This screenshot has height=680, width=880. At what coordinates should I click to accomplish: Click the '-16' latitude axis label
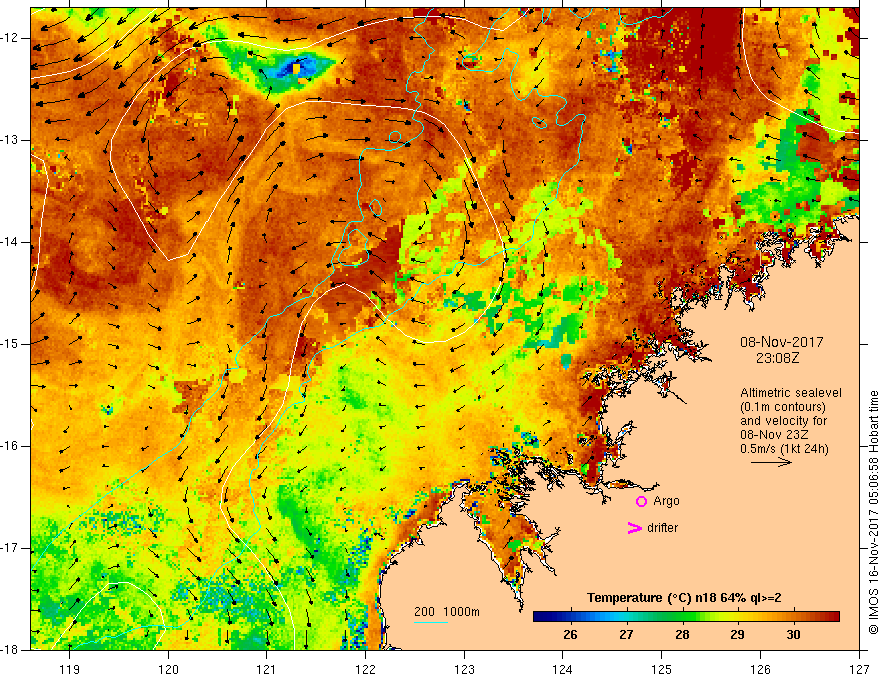point(11,446)
